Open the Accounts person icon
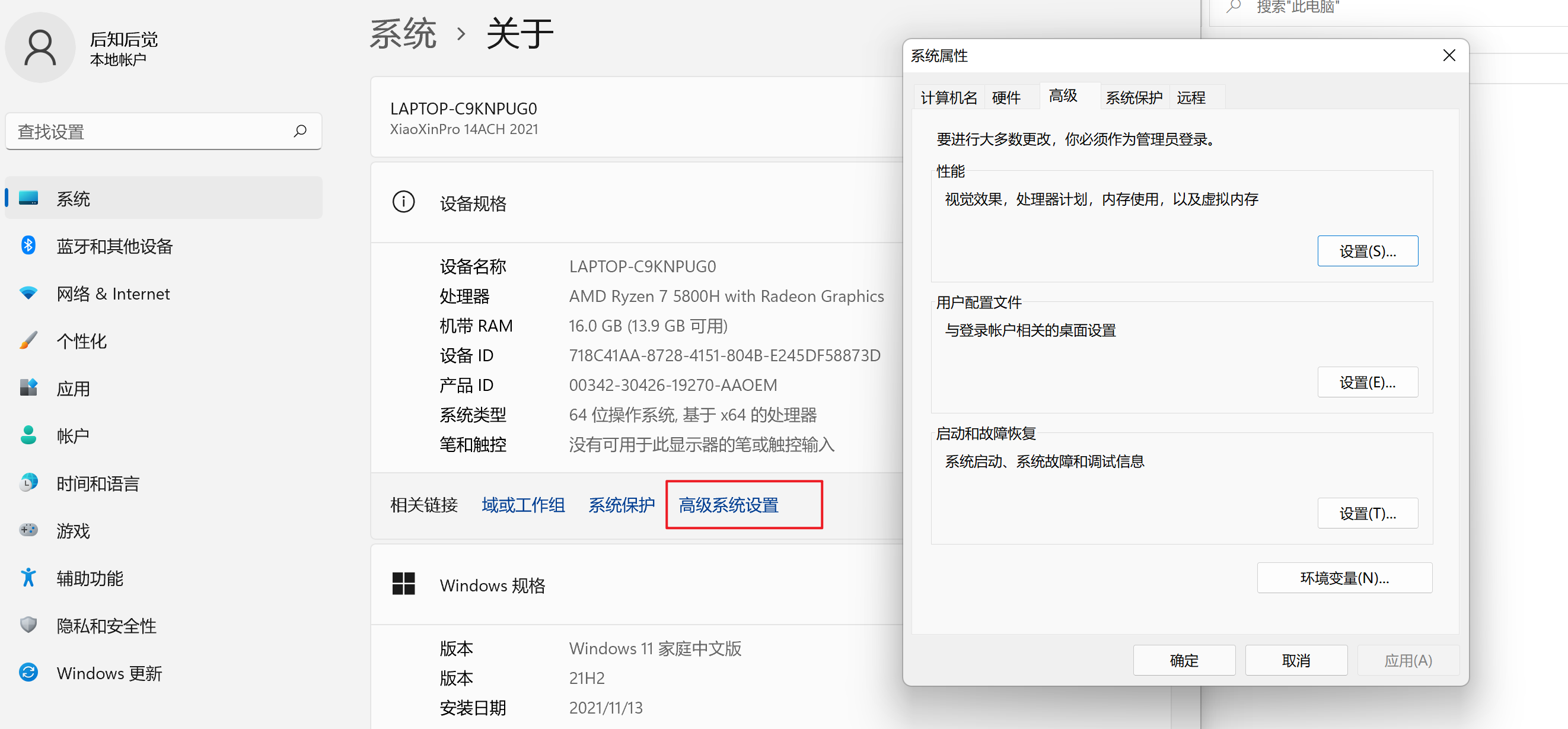This screenshot has height=729, width=1568. tap(28, 435)
